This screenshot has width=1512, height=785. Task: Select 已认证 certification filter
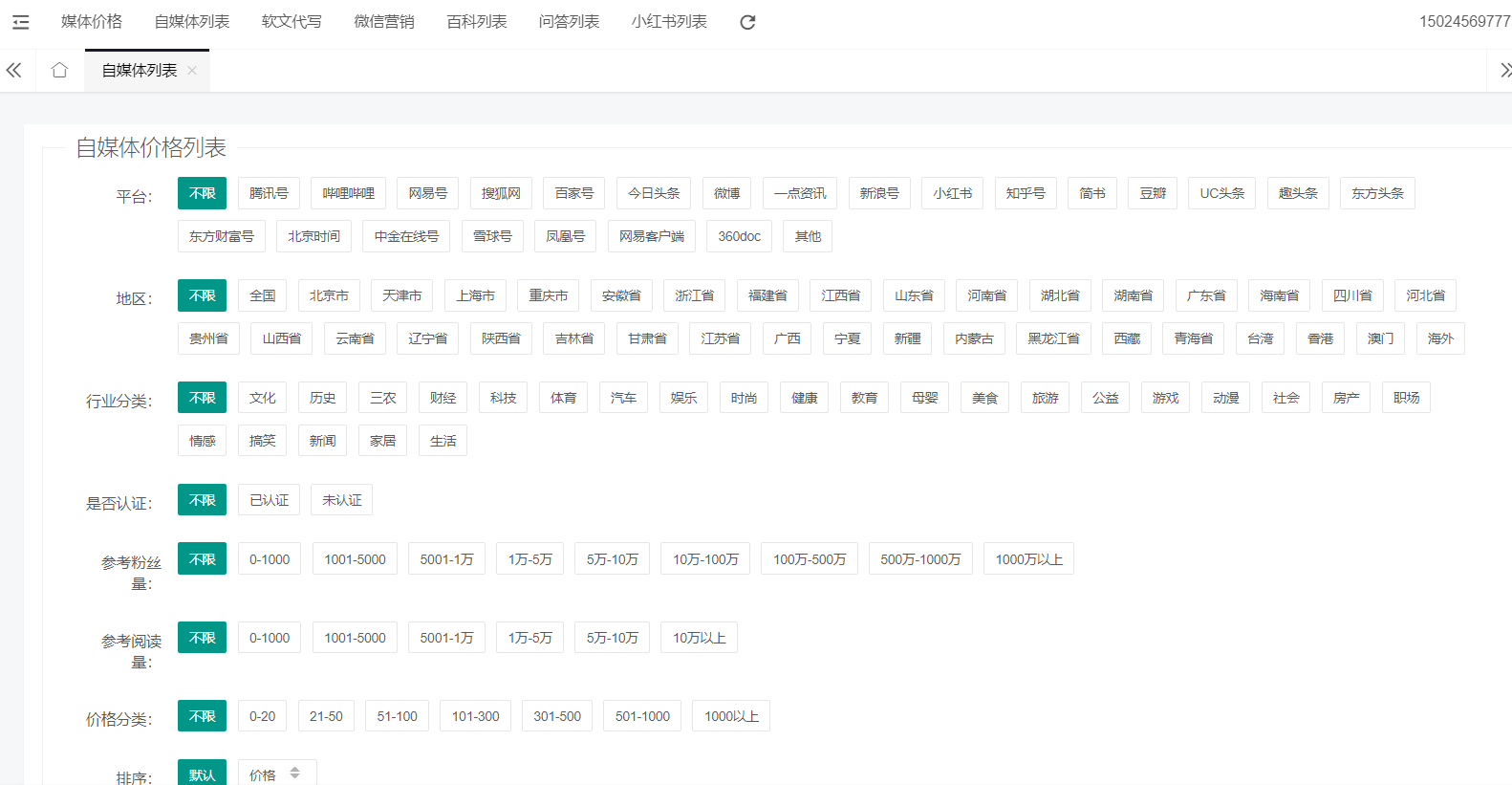(269, 500)
